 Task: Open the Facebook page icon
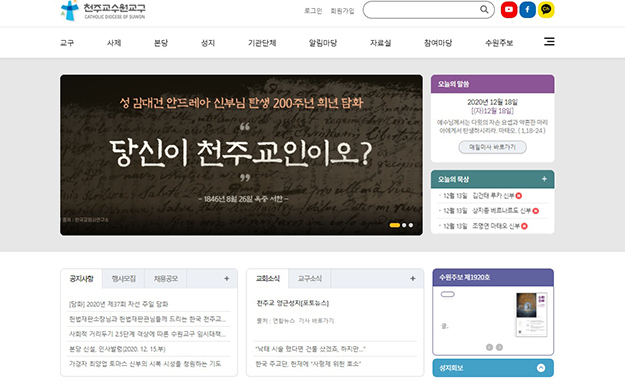pos(527,10)
